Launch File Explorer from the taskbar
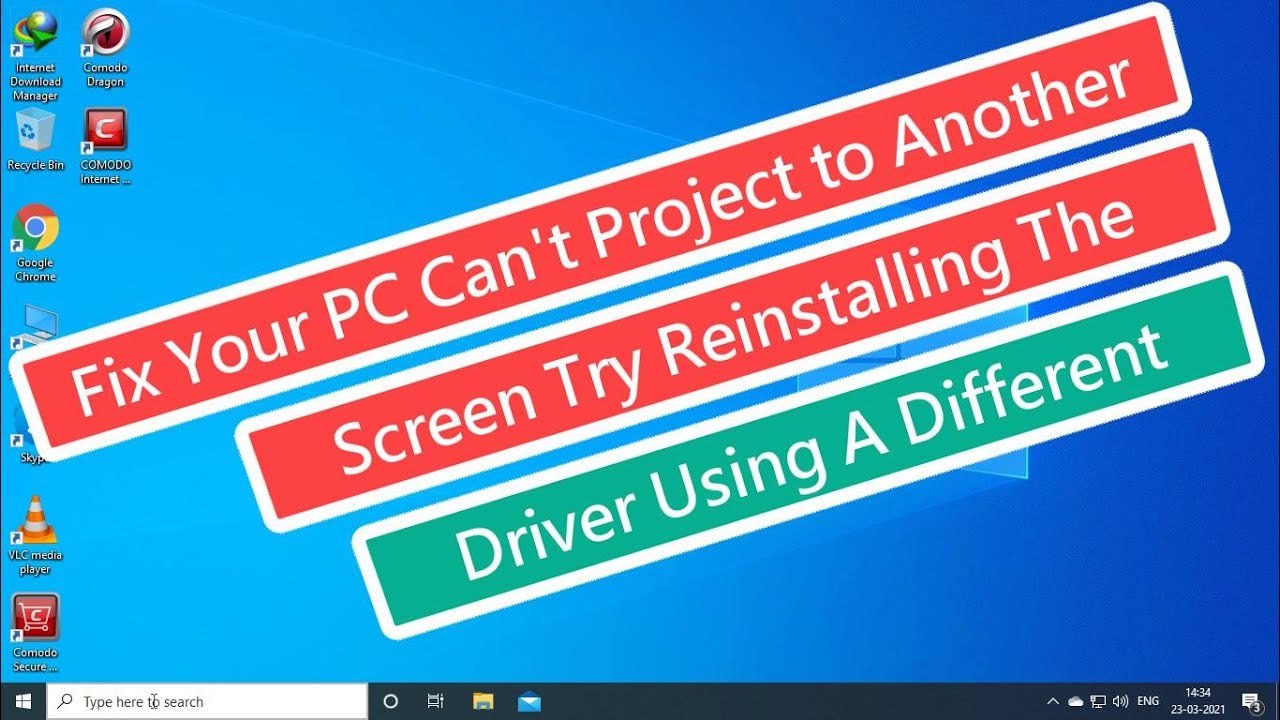 [483, 701]
